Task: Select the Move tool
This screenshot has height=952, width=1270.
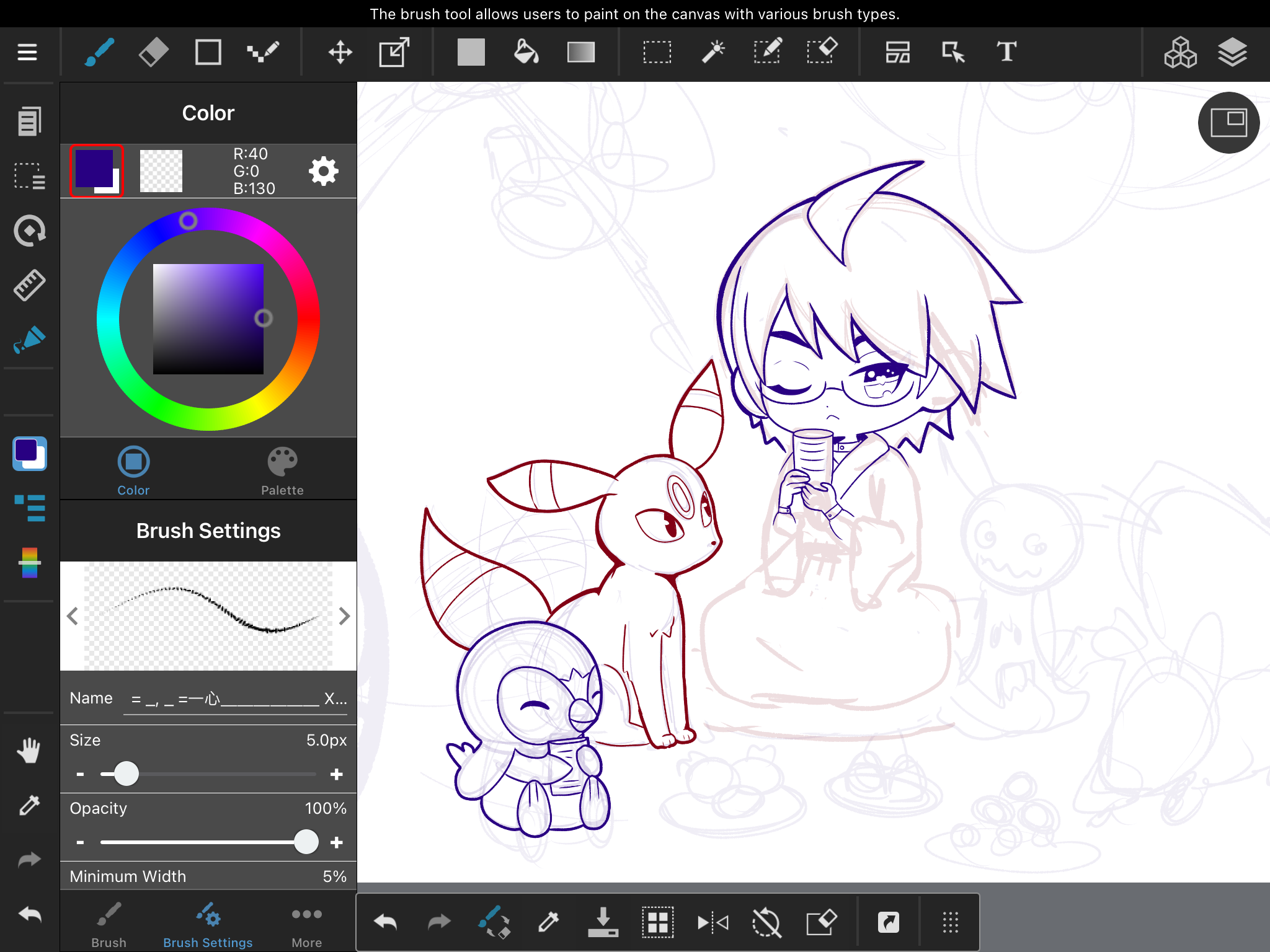Action: (x=340, y=52)
